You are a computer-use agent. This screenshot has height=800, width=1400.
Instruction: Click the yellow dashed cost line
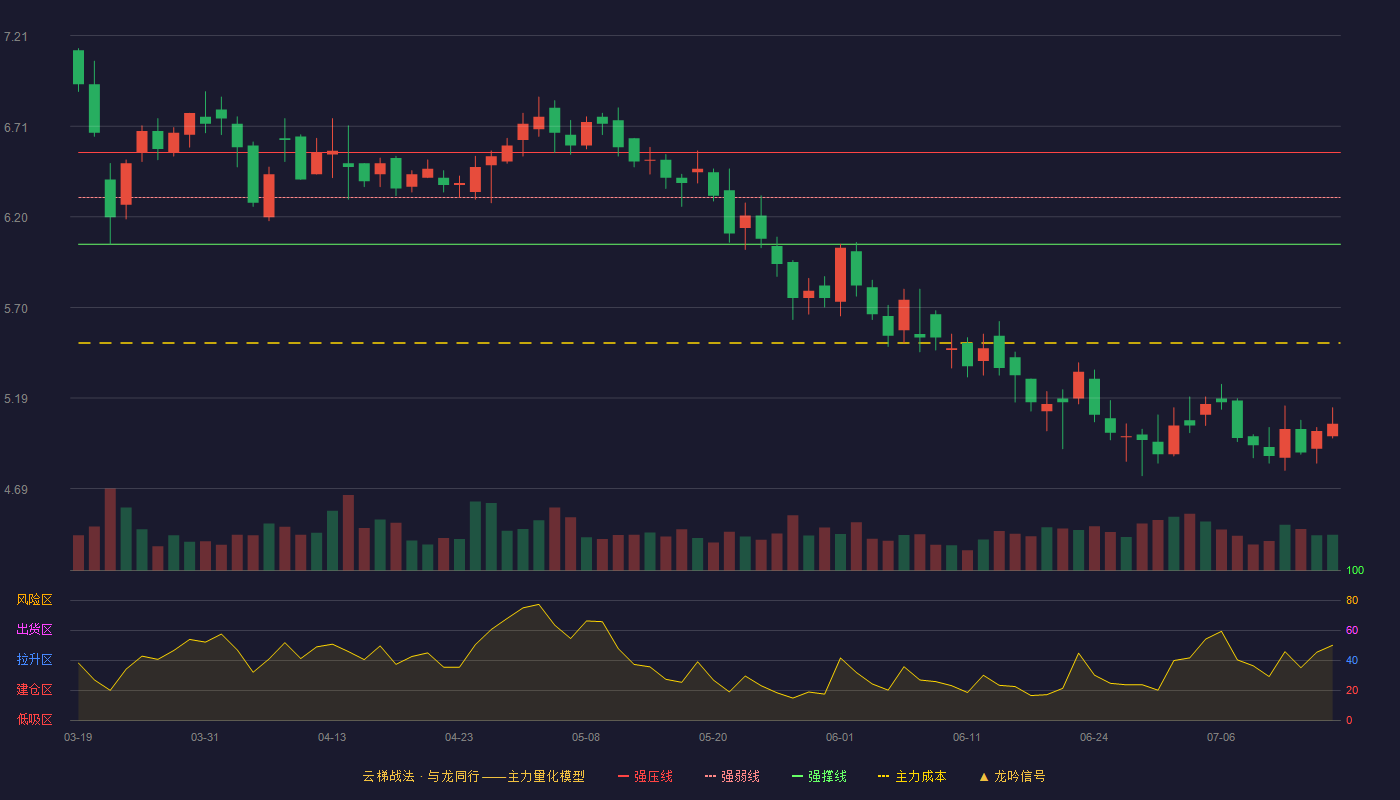[709, 343]
